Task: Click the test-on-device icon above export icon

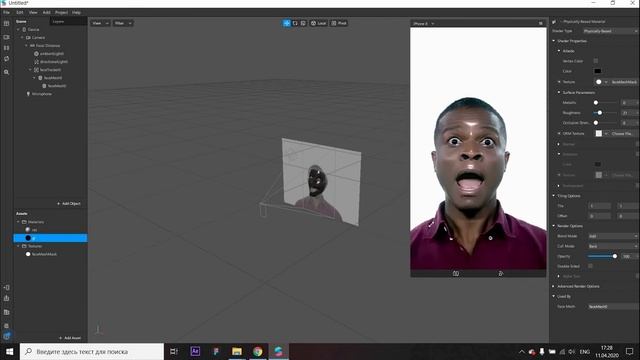Action: tap(6, 288)
